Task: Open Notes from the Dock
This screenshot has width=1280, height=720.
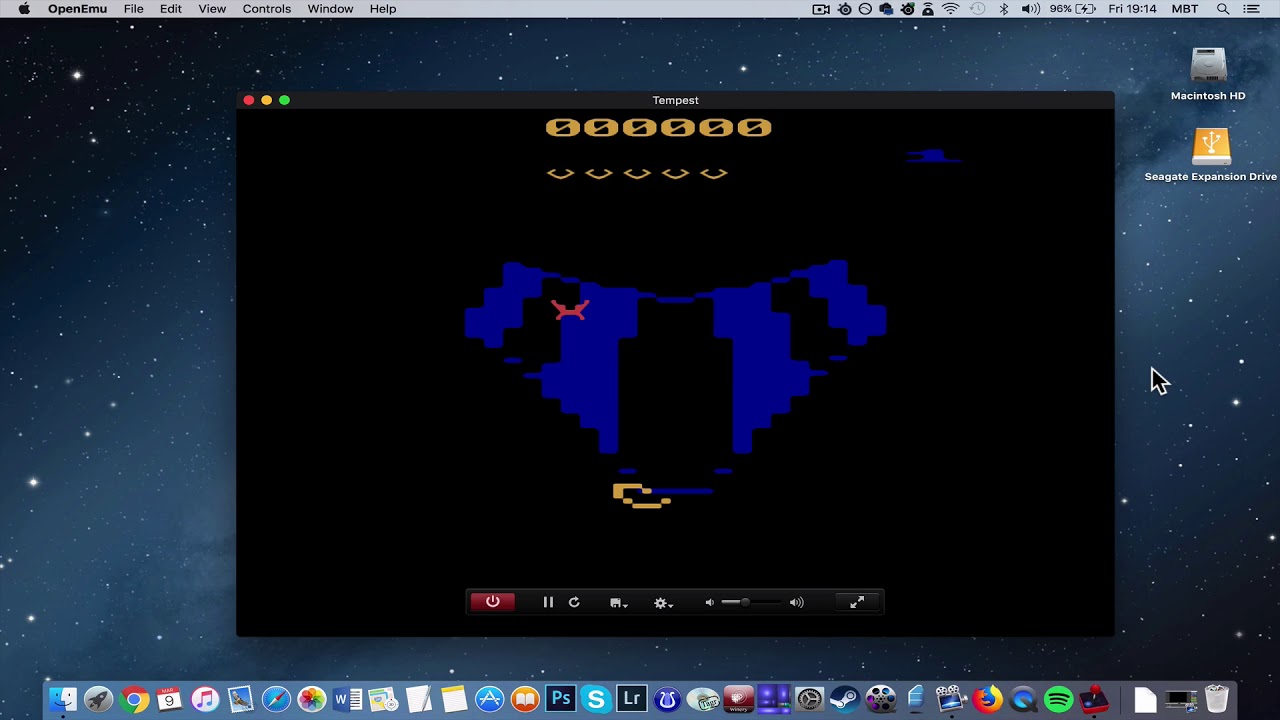Action: click(454, 699)
